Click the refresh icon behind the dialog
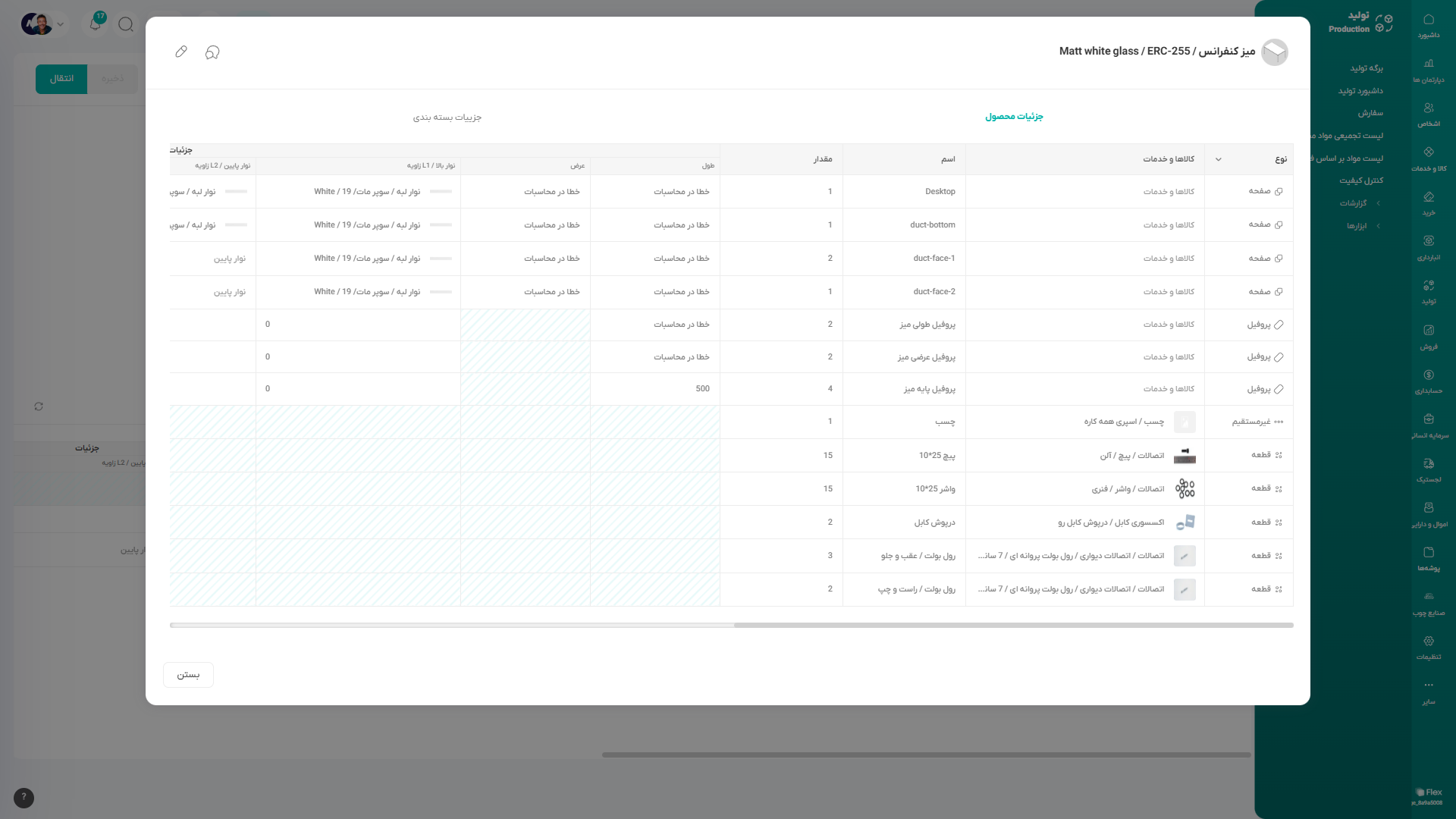This screenshot has width=1456, height=819. pos(39,406)
